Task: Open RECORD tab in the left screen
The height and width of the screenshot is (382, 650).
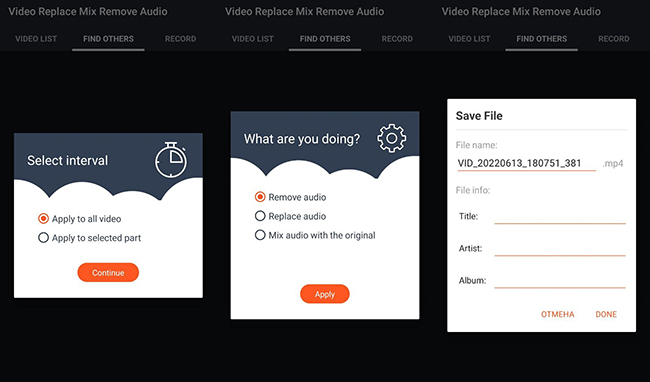Action: pyautogui.click(x=180, y=39)
